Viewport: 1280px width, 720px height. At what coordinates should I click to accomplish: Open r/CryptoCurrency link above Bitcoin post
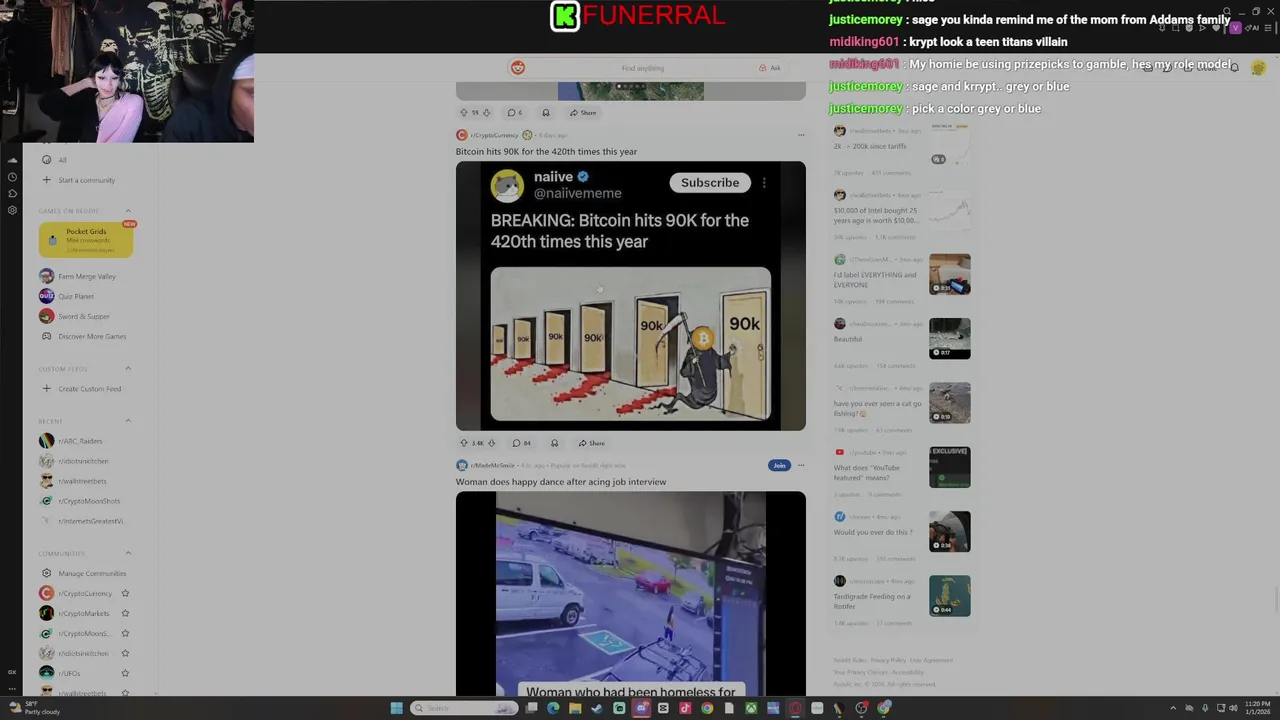tap(494, 135)
